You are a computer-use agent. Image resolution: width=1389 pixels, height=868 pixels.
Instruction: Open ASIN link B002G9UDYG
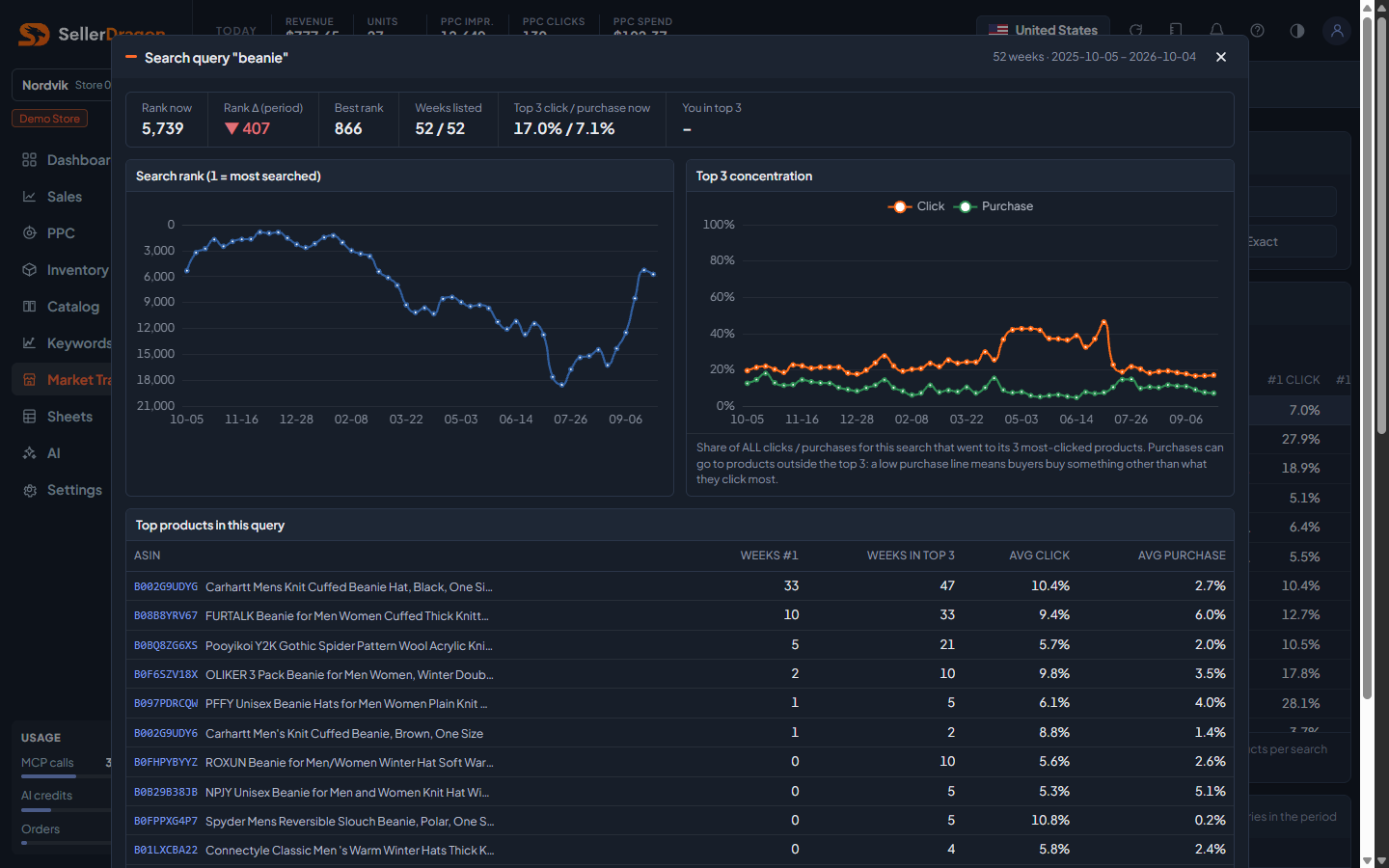tap(166, 586)
